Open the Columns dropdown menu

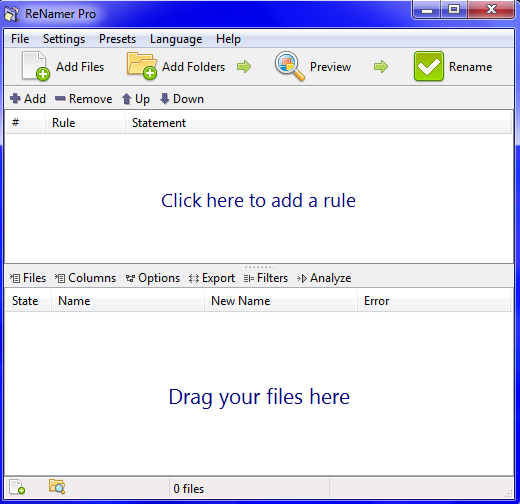coord(85,278)
